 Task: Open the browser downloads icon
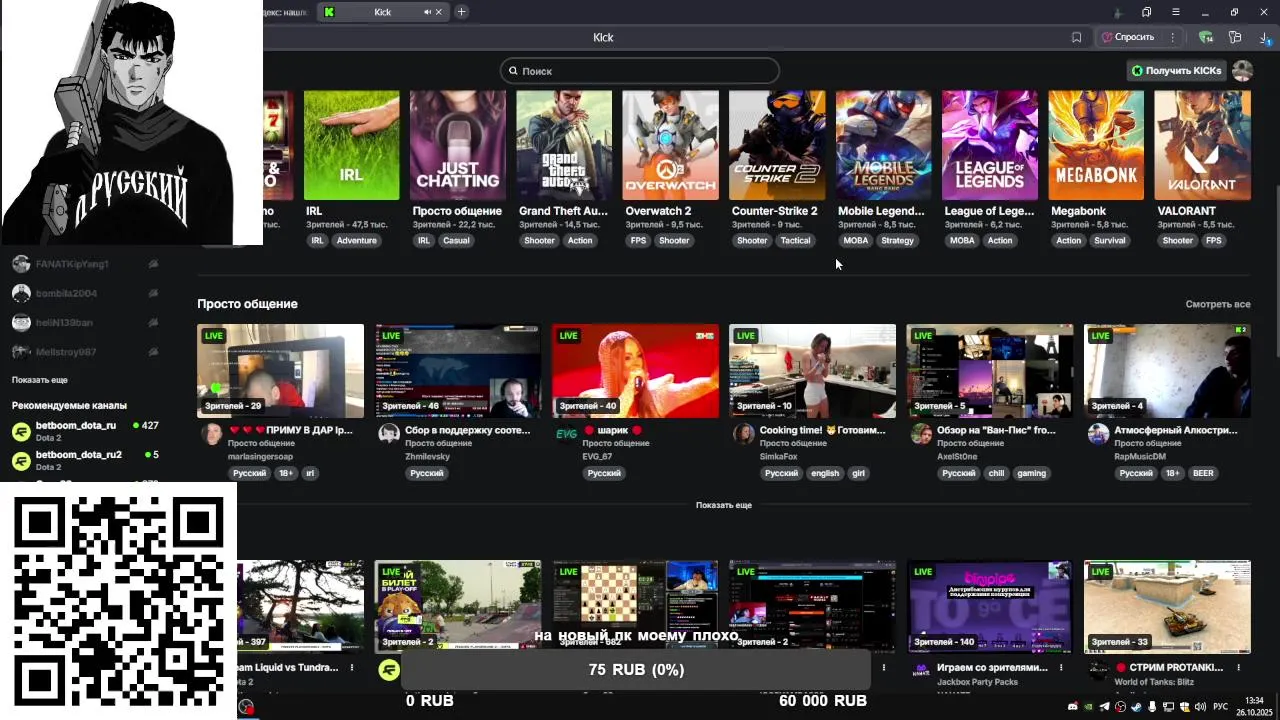pos(1265,37)
